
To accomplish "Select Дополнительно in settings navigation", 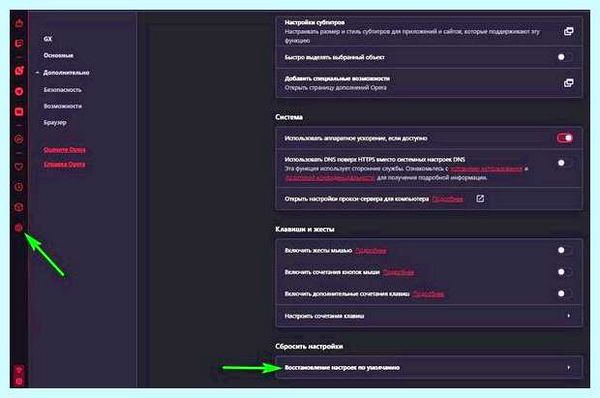I will [66, 72].
